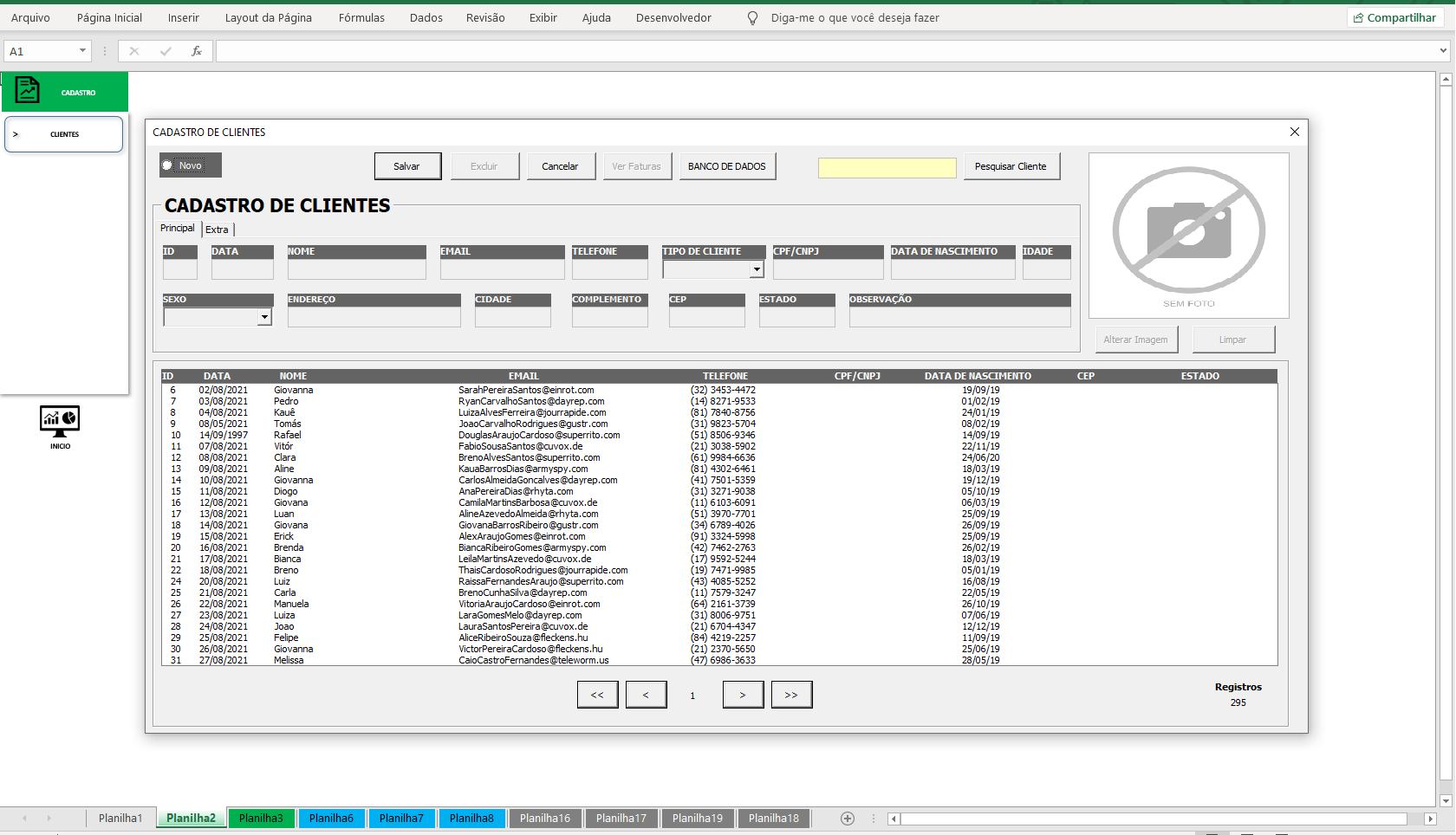Viewport: 1456px width, 835px height.
Task: Click the Compartilhar share button
Action: 1395,17
